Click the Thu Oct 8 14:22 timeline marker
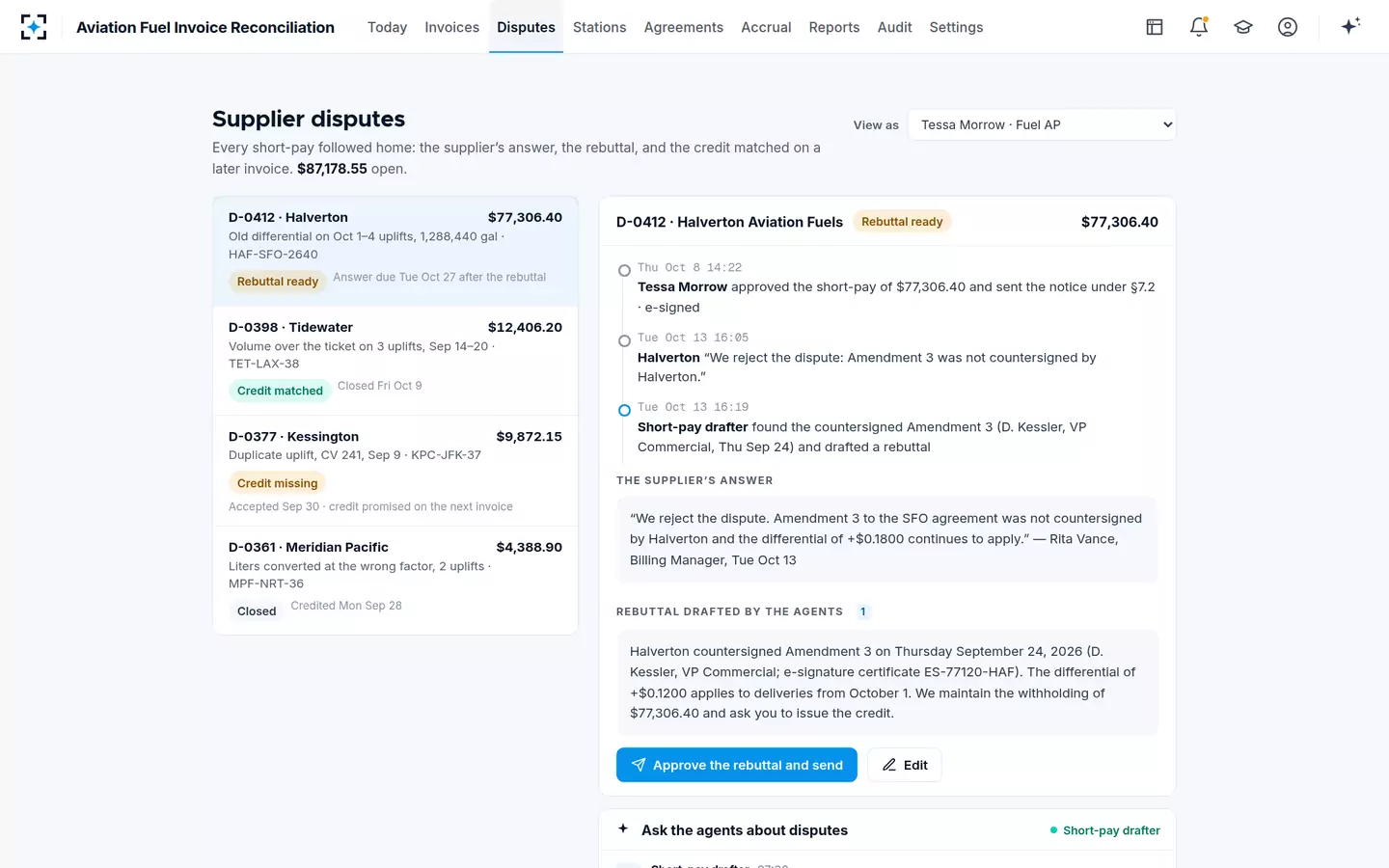The height and width of the screenshot is (868, 1389). tap(624, 271)
